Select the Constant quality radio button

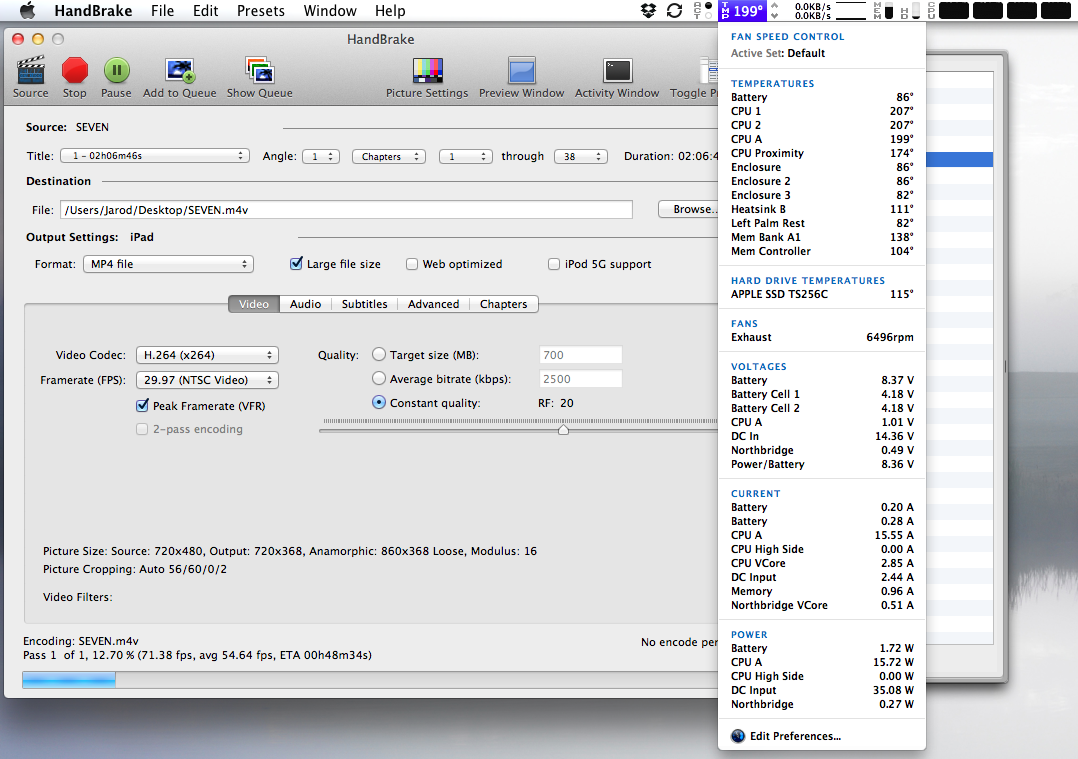[379, 402]
